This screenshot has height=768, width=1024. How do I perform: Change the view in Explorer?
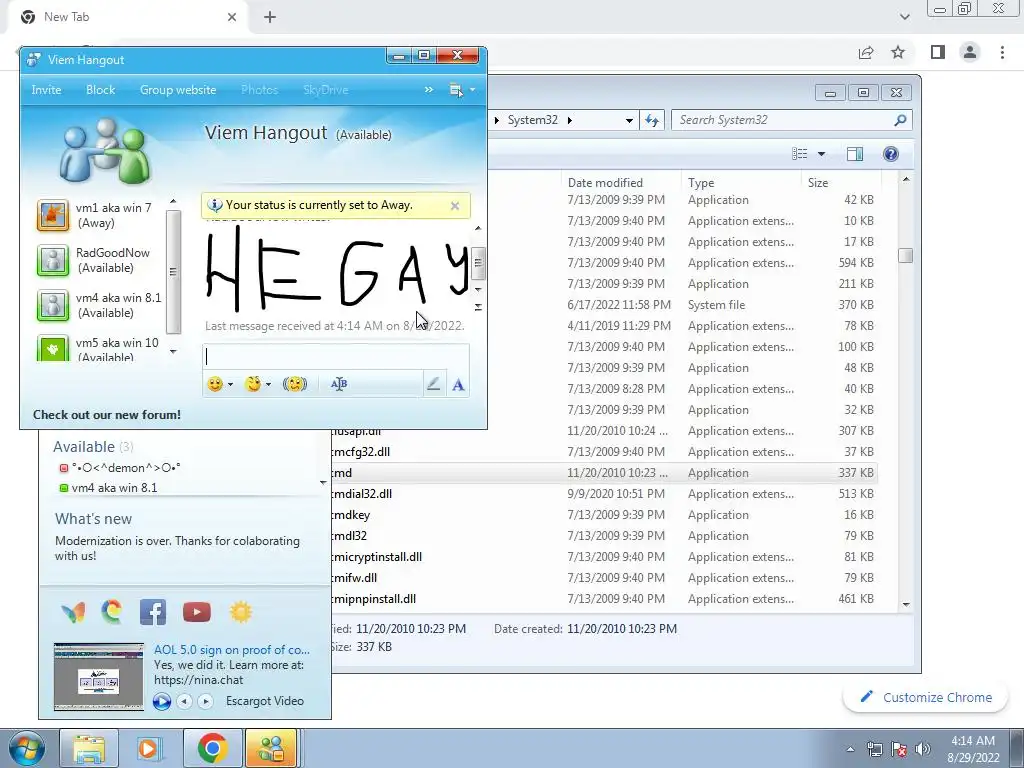(800, 154)
